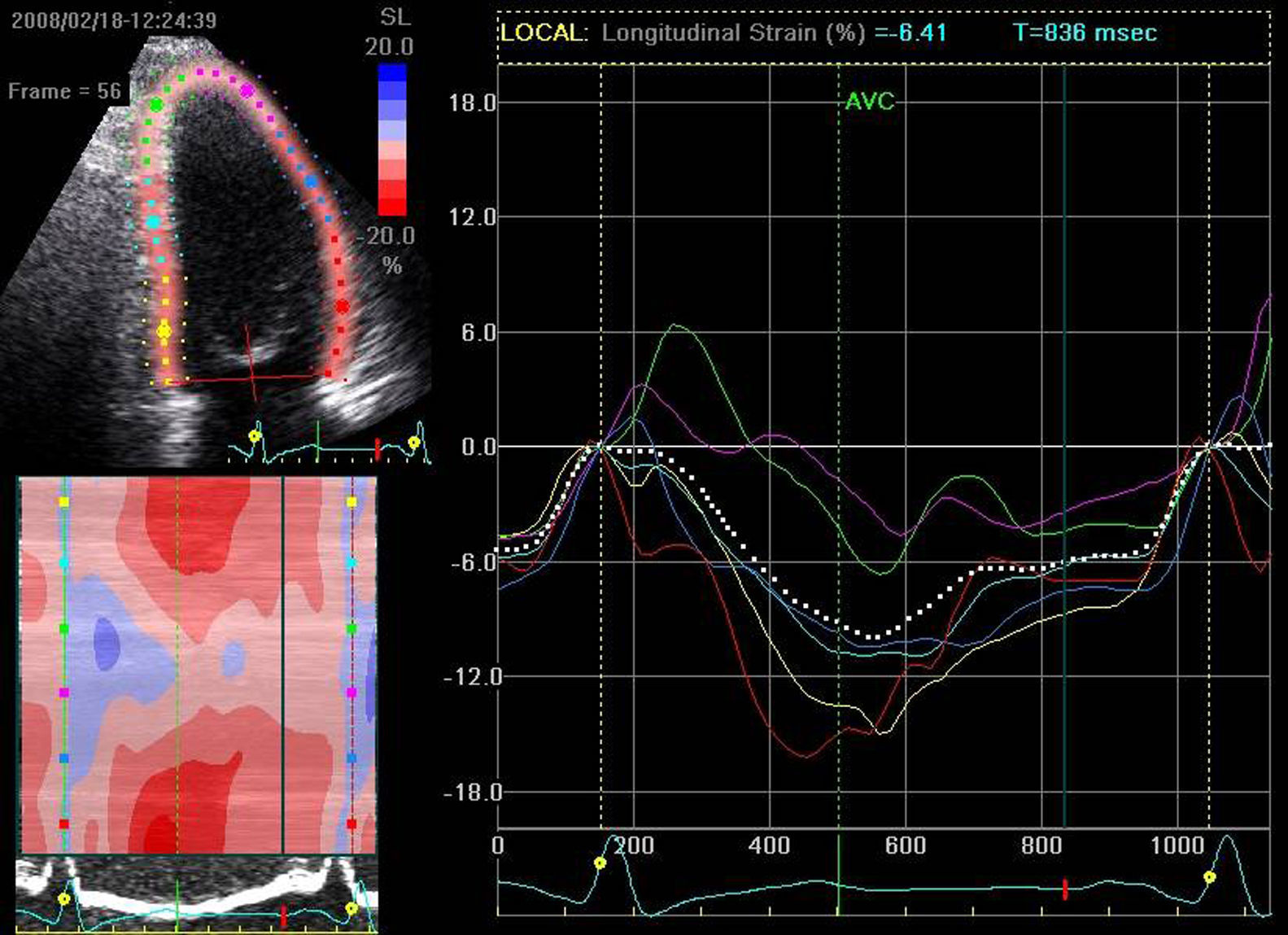Select left red square on color M-mode map

tap(64, 824)
